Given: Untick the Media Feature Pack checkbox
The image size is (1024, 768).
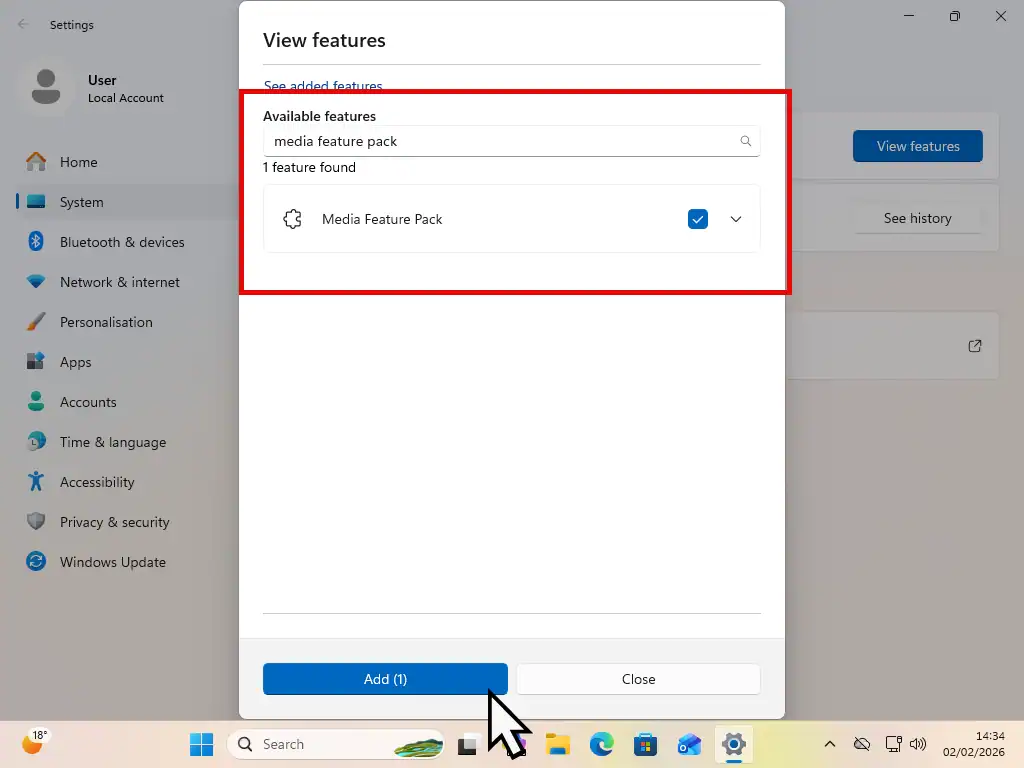Looking at the screenshot, I should pos(698,218).
